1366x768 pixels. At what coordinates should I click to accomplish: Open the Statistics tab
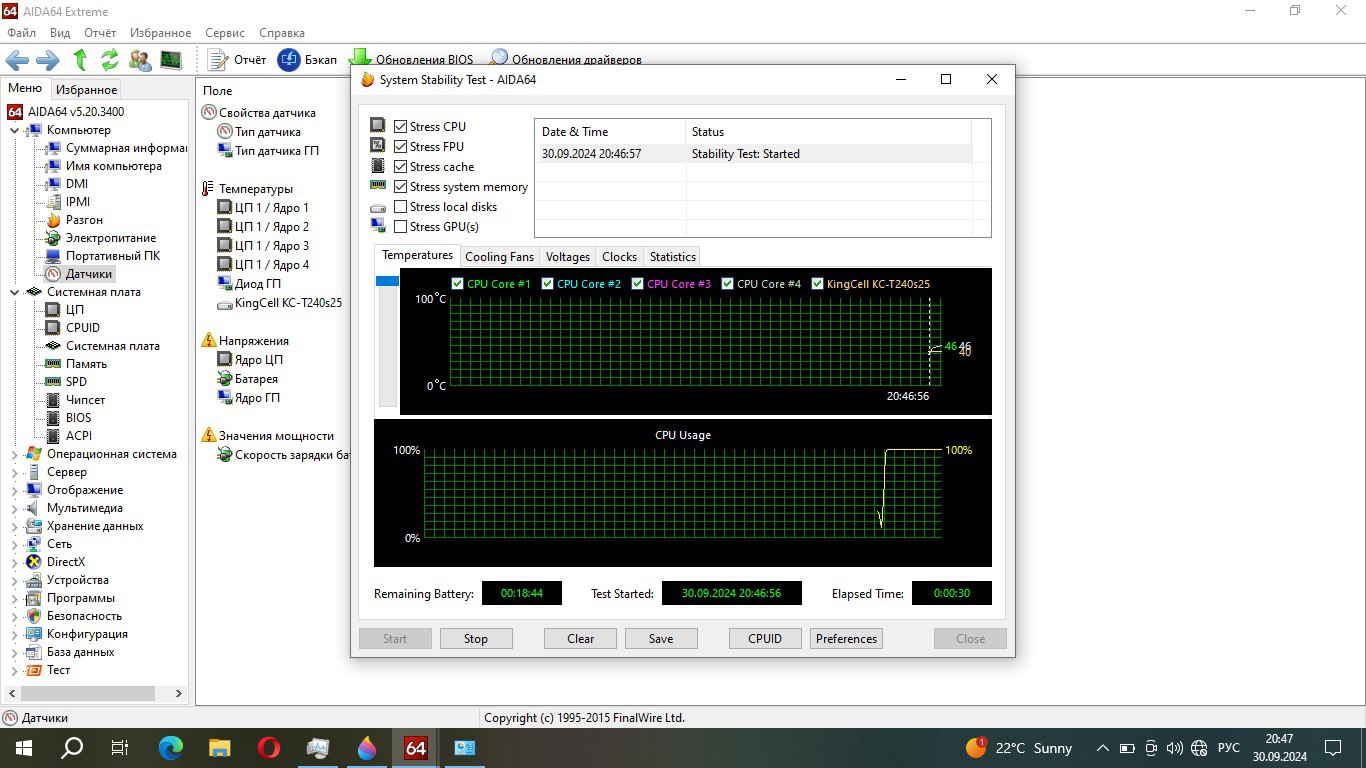click(x=673, y=257)
